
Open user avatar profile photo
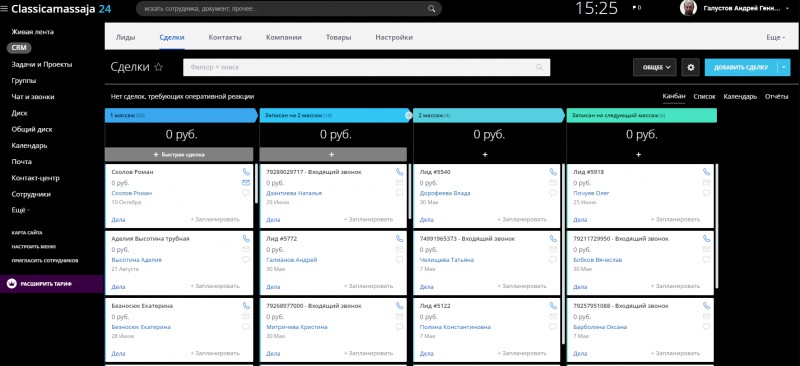click(688, 8)
